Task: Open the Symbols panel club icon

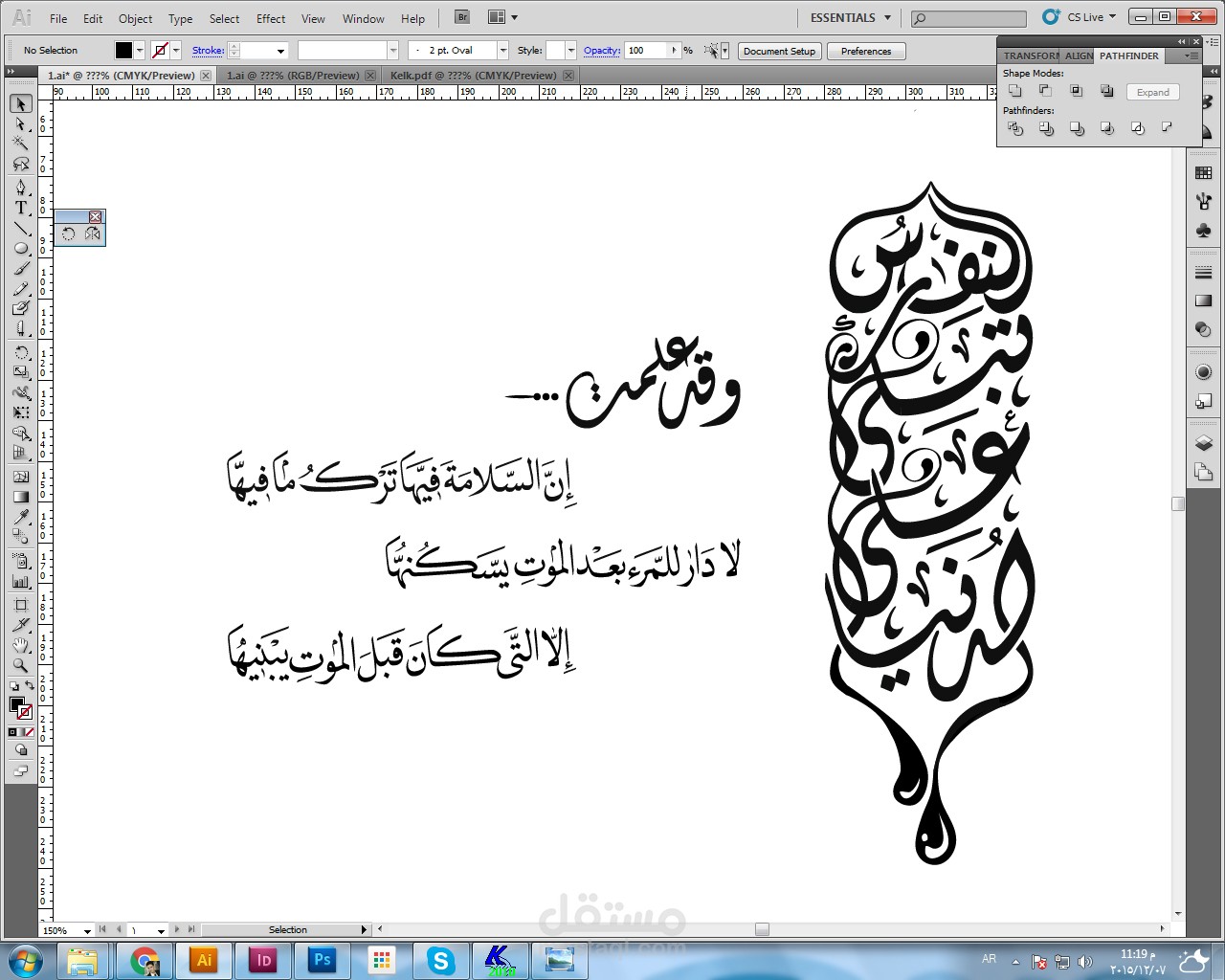Action: coord(1204,231)
